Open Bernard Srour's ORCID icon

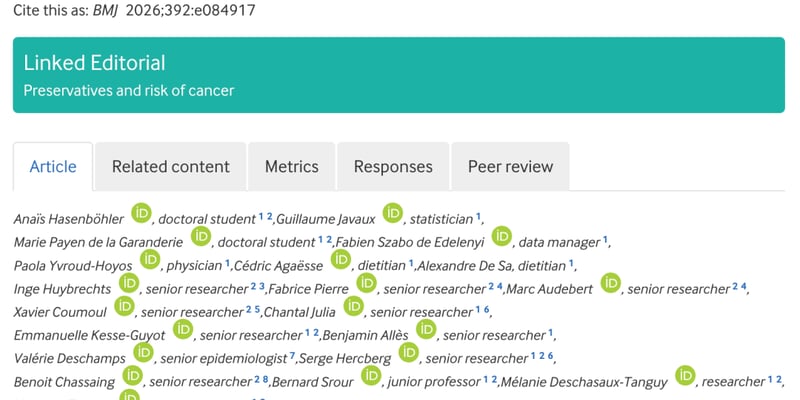tap(372, 377)
